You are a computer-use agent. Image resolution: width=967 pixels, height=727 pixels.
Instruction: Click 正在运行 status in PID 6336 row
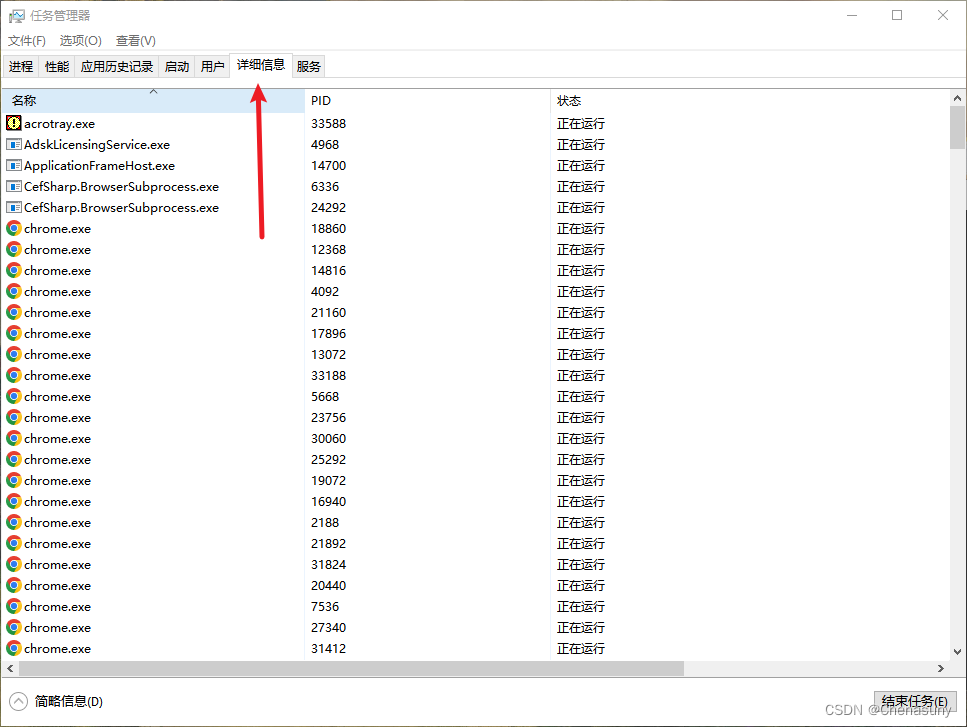tap(581, 186)
